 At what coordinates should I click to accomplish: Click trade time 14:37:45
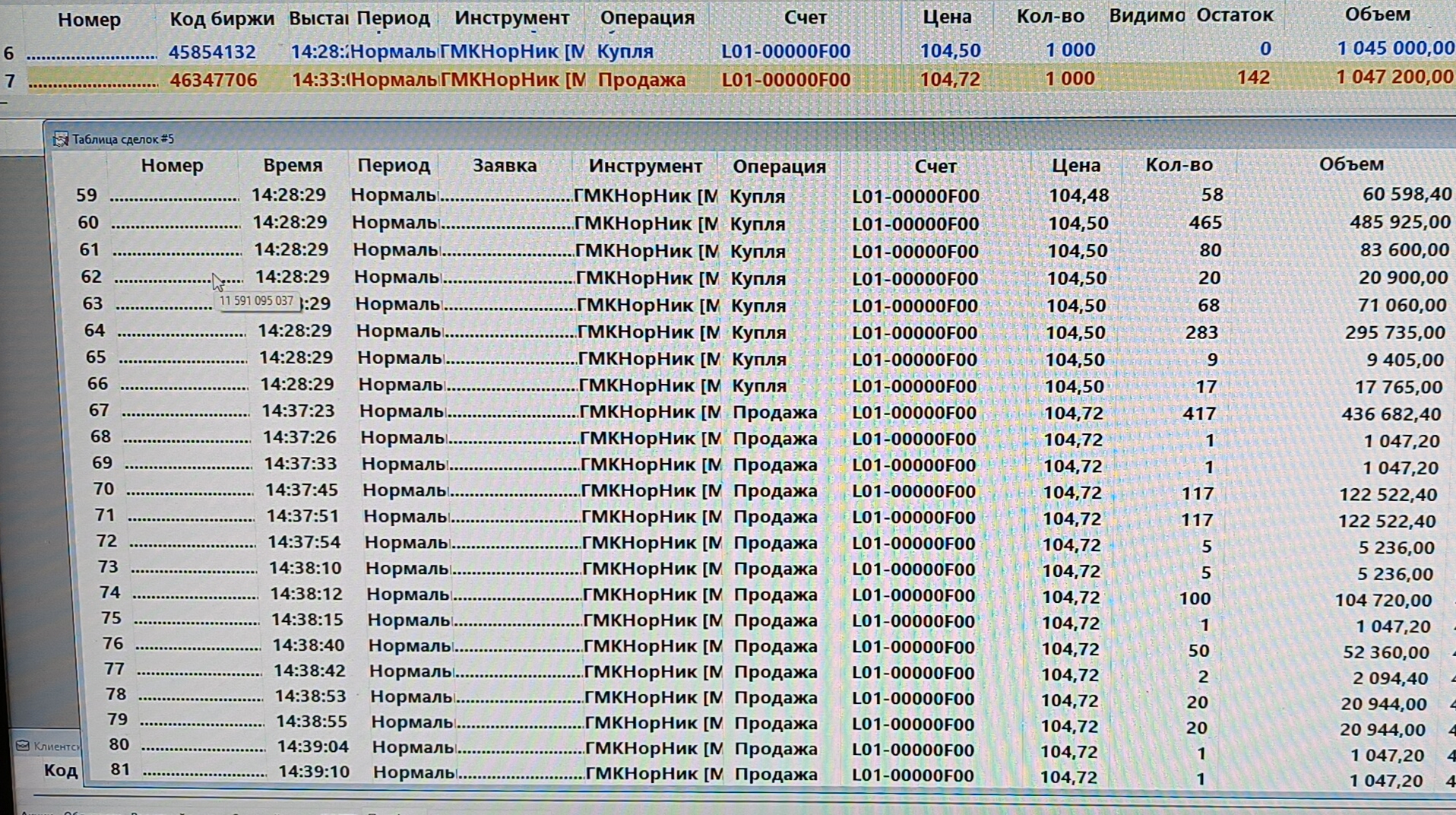tap(302, 490)
